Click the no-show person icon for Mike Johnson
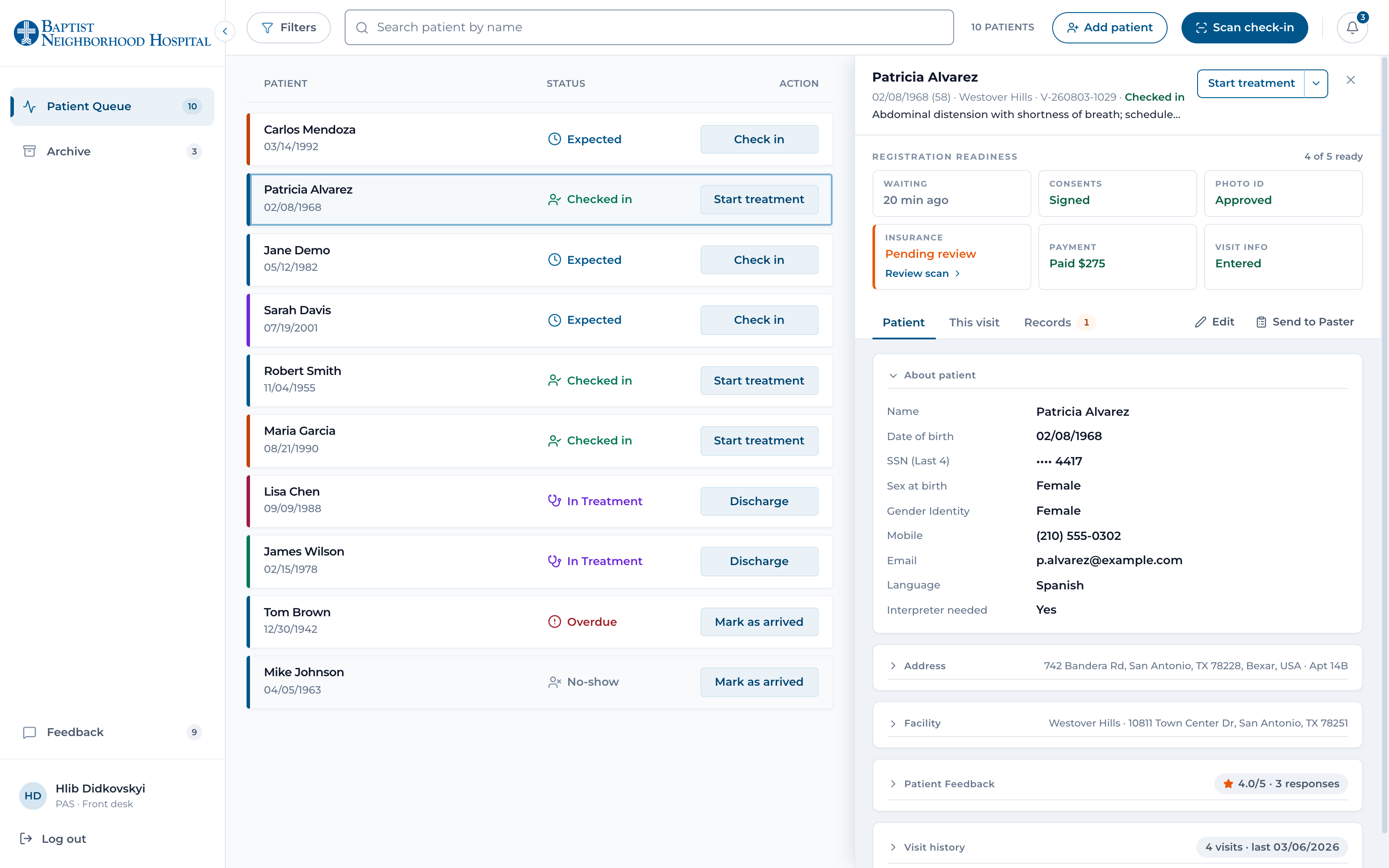This screenshot has width=1389, height=868. click(554, 682)
